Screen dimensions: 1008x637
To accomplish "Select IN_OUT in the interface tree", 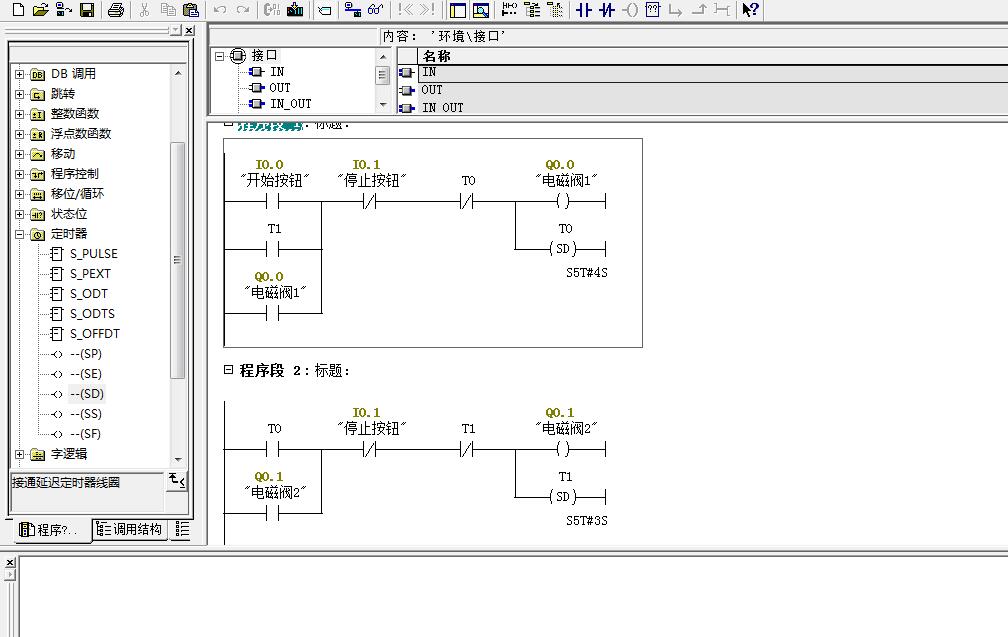I will click(x=291, y=103).
